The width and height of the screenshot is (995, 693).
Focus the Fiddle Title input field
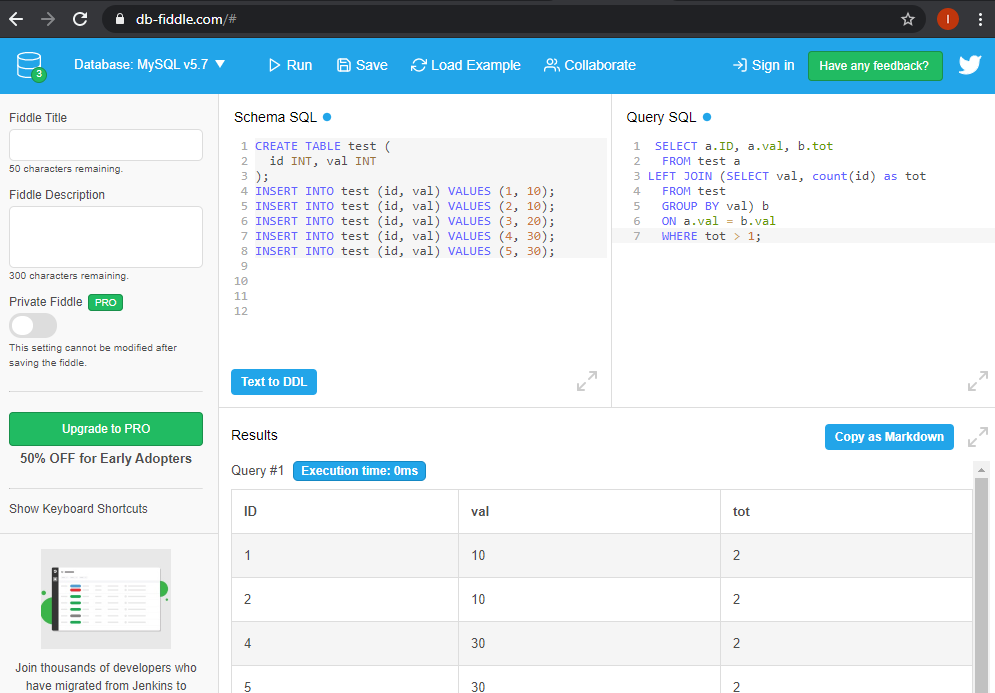tap(106, 145)
